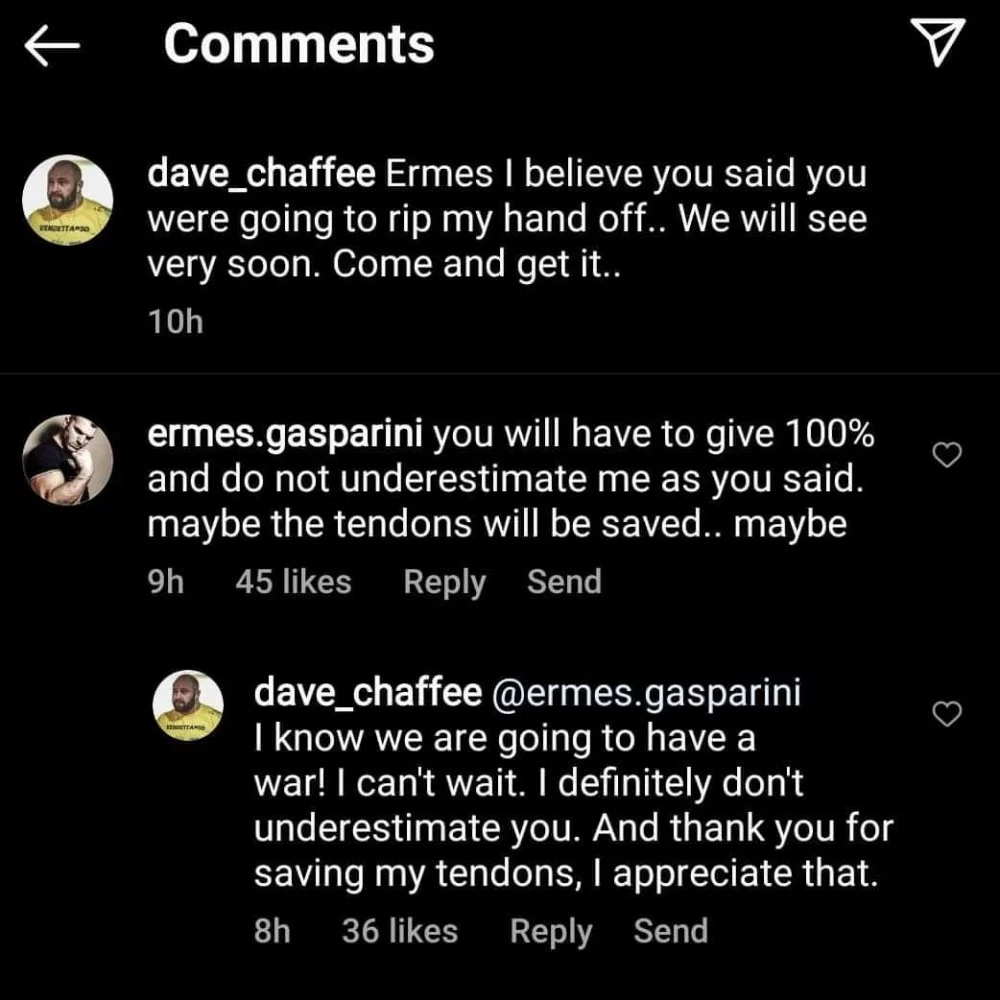The height and width of the screenshot is (1000, 1000).
Task: Like the ermes.gasparini comment with heart
Action: [946, 456]
